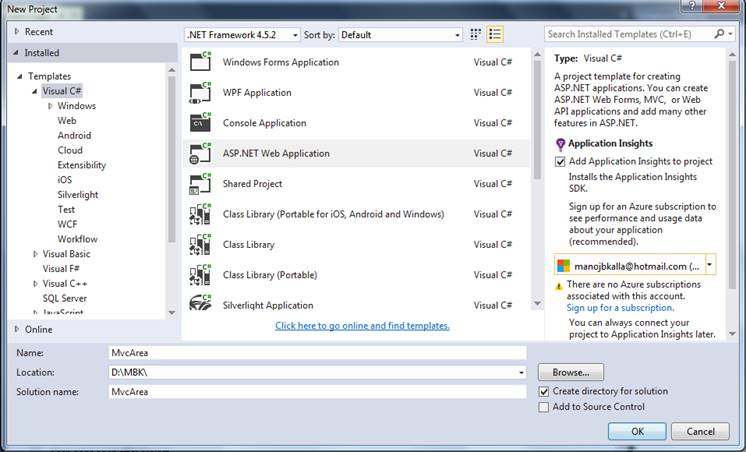Click the project Name text field

click(316, 353)
